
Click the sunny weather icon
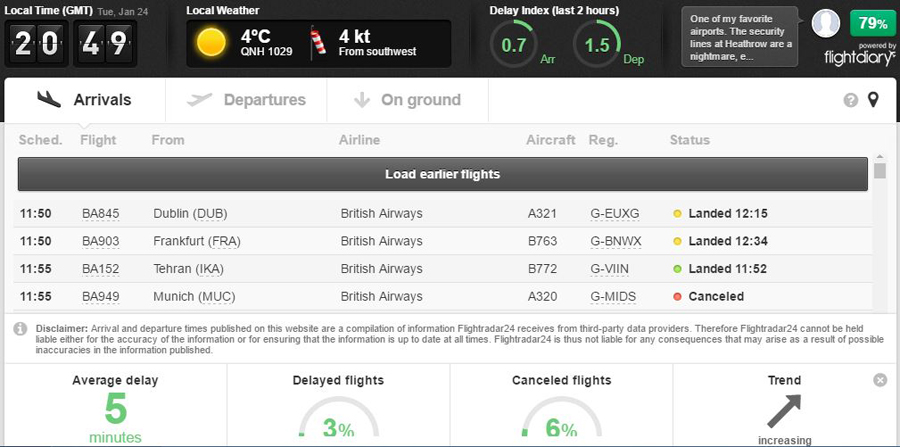[x=211, y=42]
